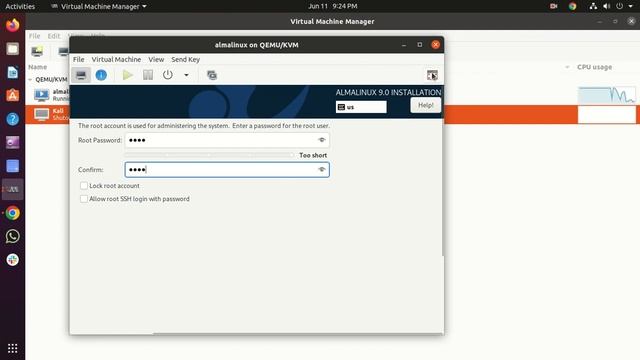Select the us keyboard layout indicator
The width and height of the screenshot is (640, 360).
[361, 107]
